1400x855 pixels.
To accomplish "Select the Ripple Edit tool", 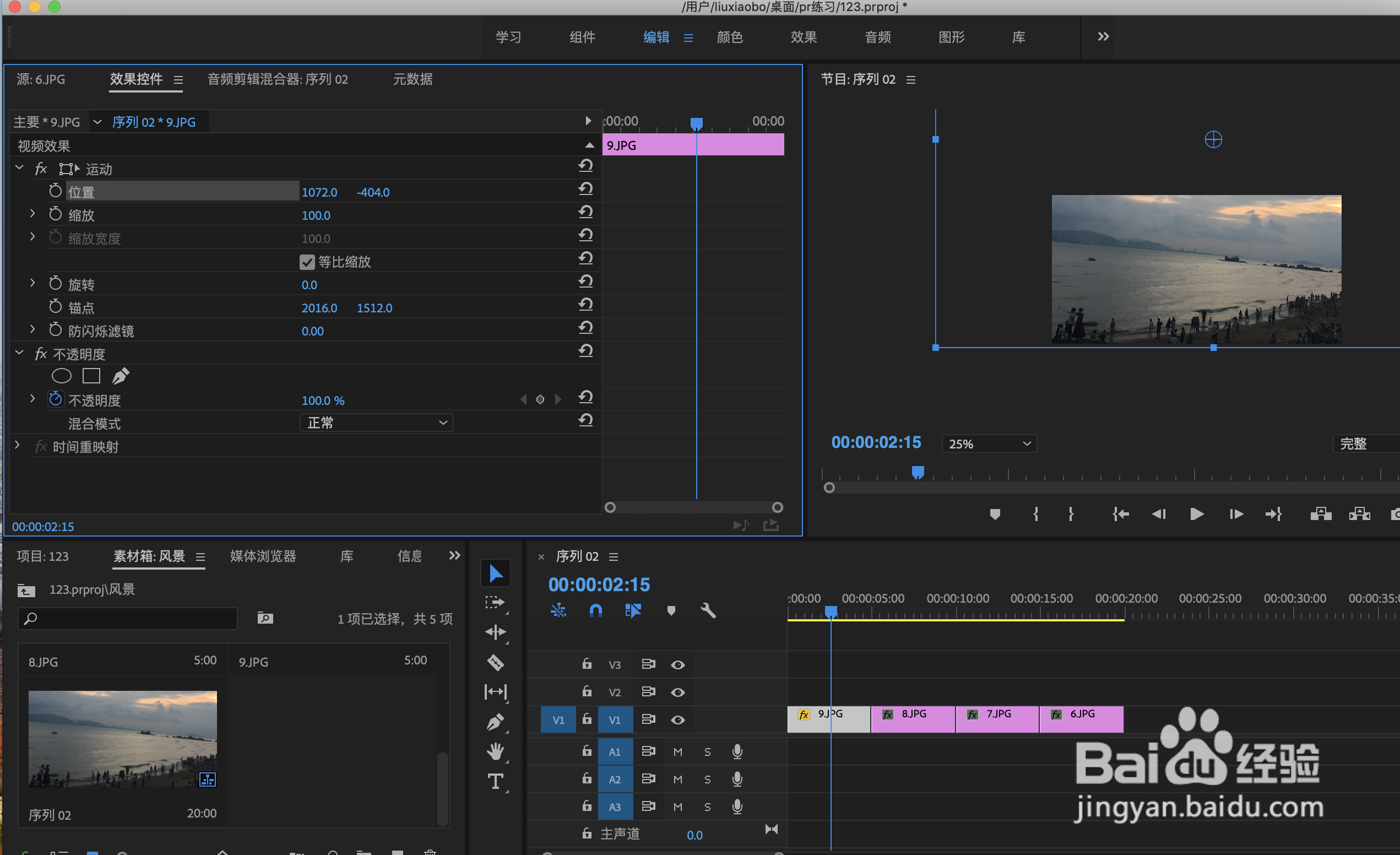I will click(x=496, y=632).
